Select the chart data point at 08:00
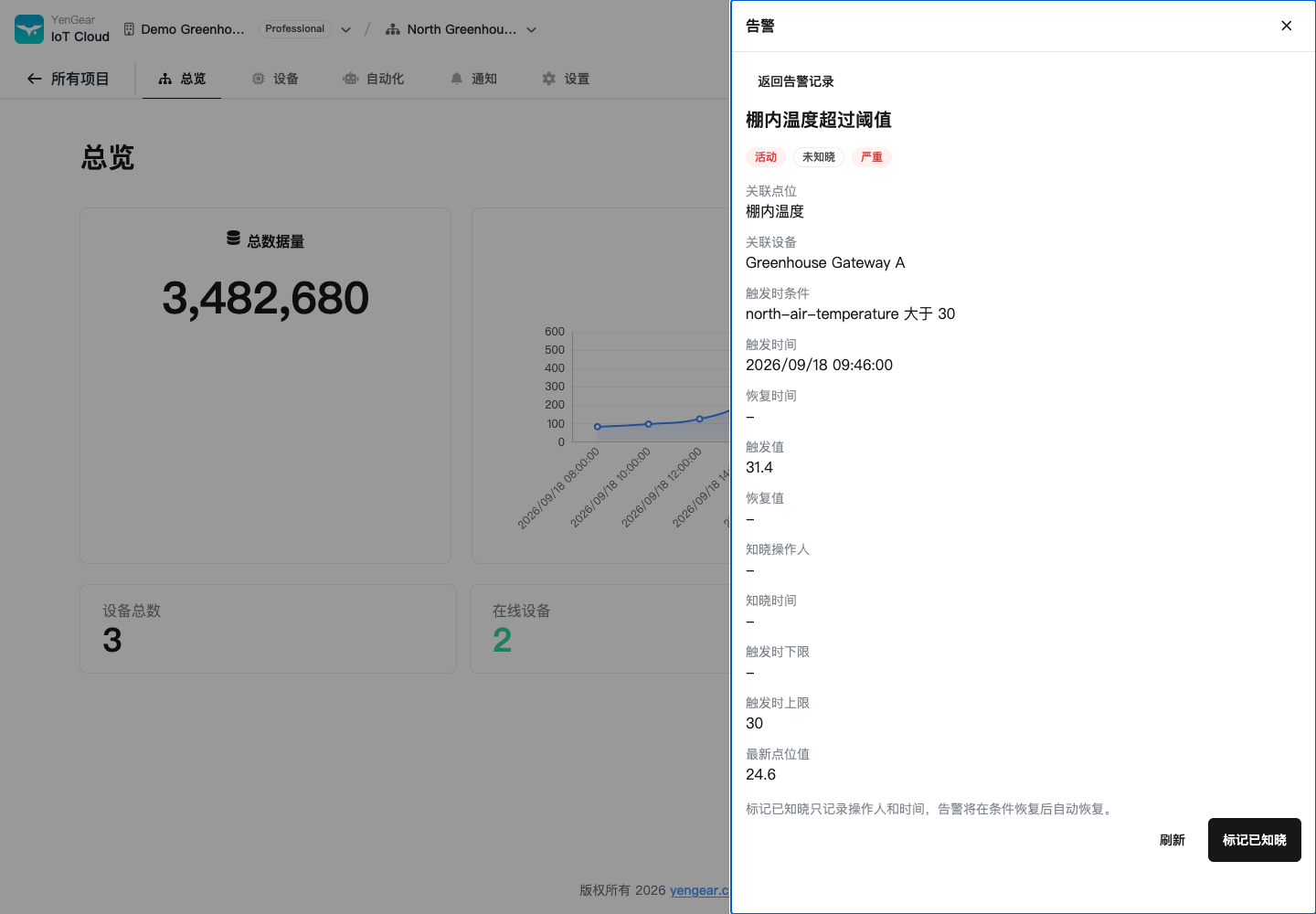 click(598, 427)
